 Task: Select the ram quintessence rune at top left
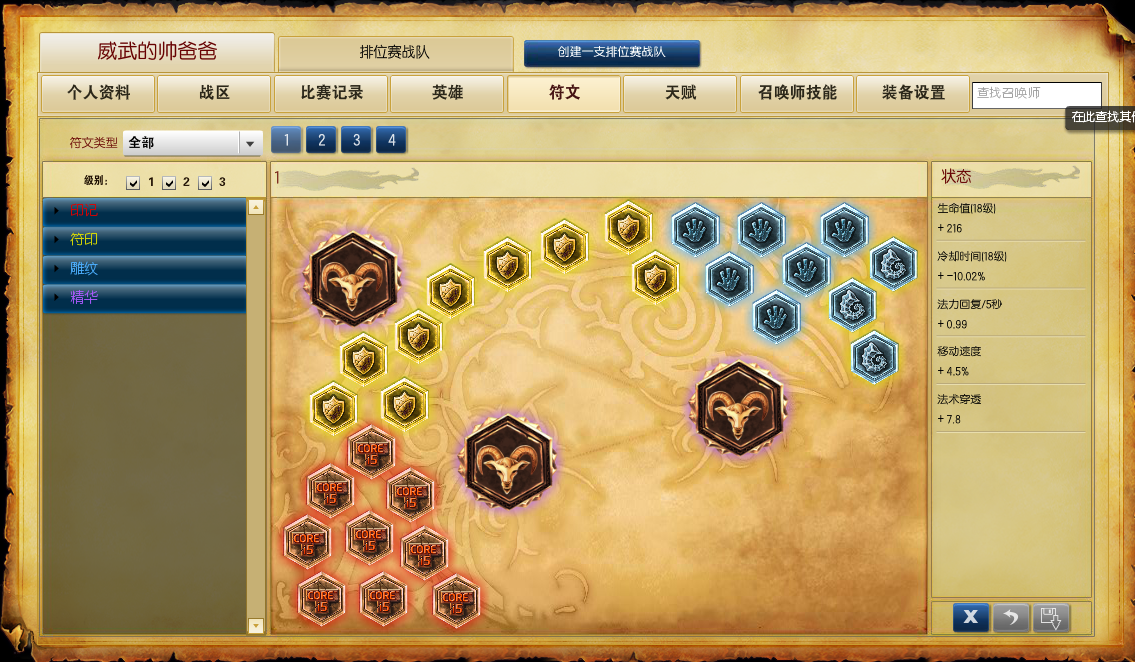tap(353, 279)
